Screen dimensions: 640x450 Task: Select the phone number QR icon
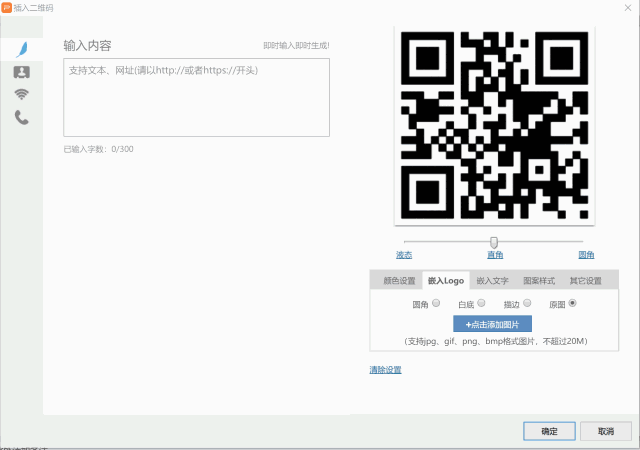tap(22, 118)
